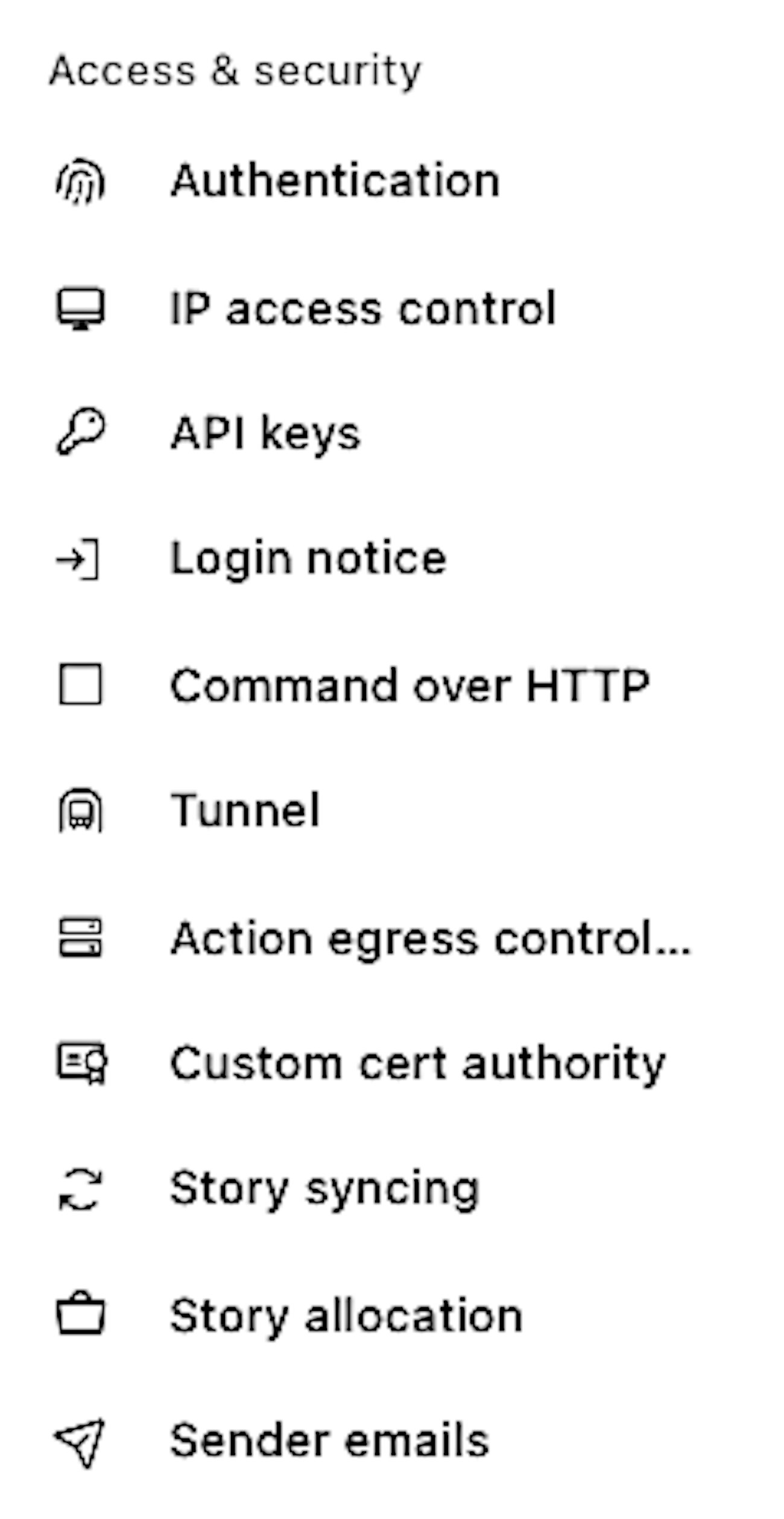784x1519 pixels.
Task: Click the certificate icon for Custom cert authority
Action: click(x=82, y=1064)
